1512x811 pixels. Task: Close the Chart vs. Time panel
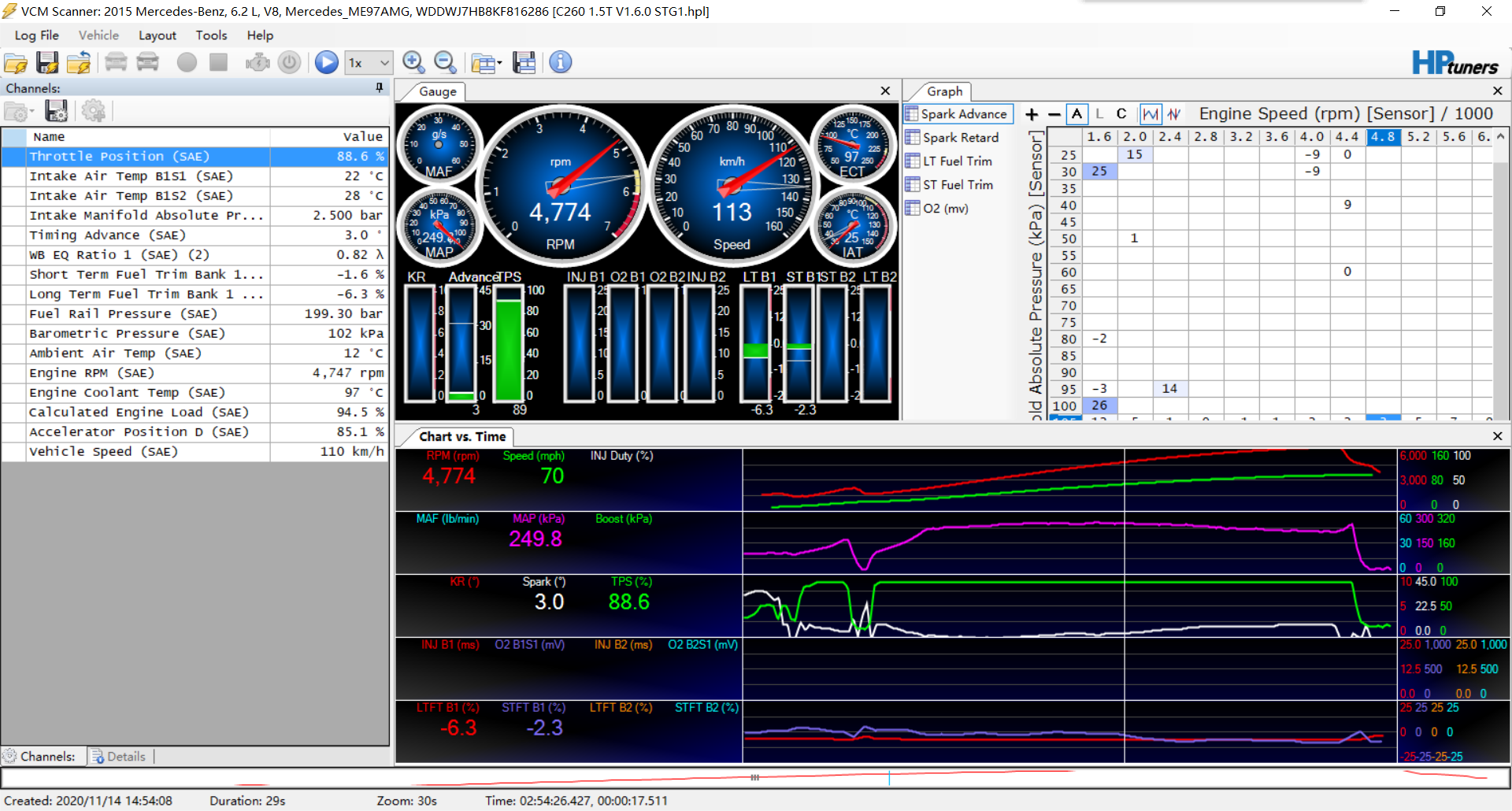click(1497, 436)
